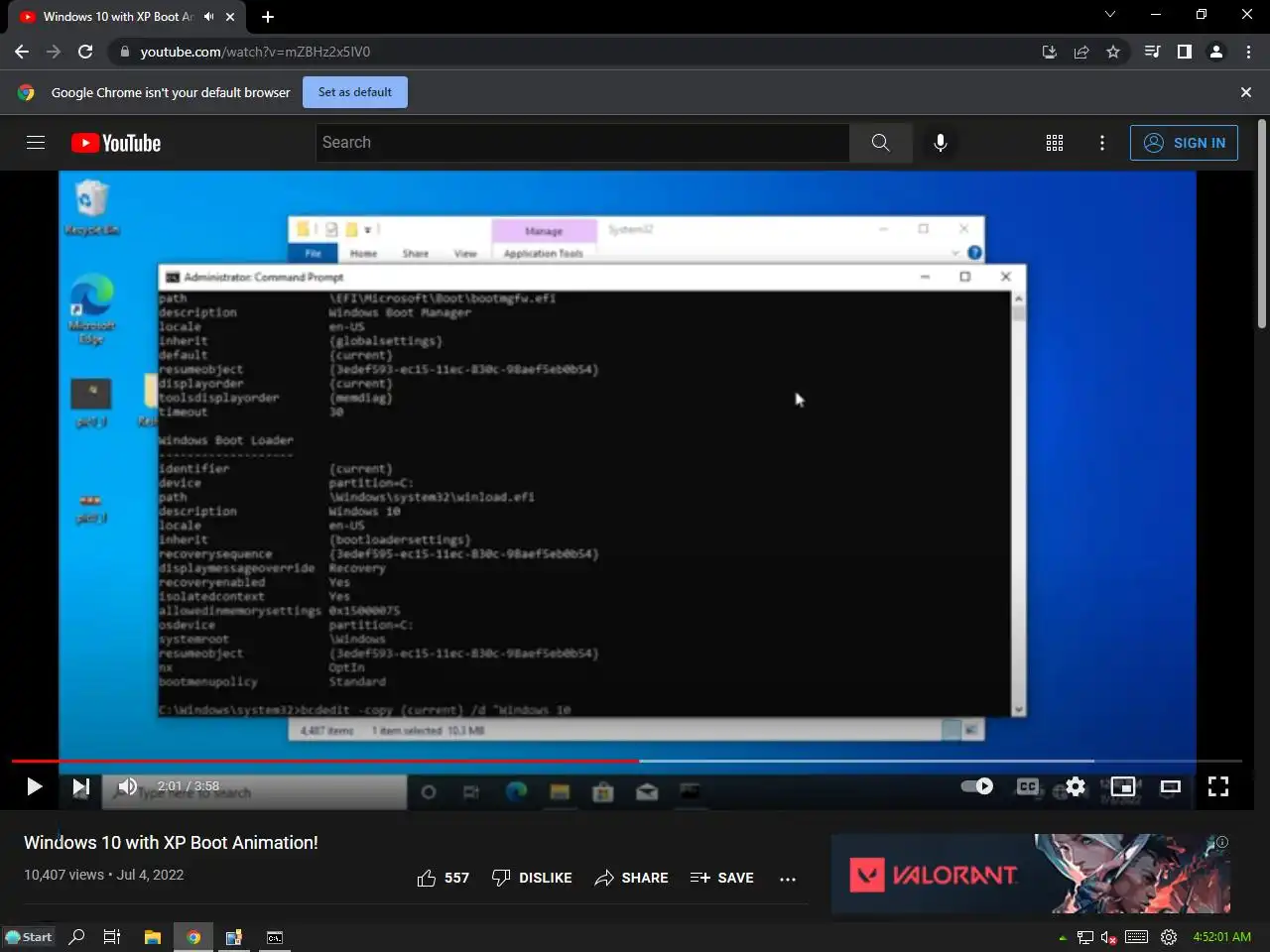Click the SIGN IN button
The height and width of the screenshot is (952, 1270).
[x=1184, y=143]
